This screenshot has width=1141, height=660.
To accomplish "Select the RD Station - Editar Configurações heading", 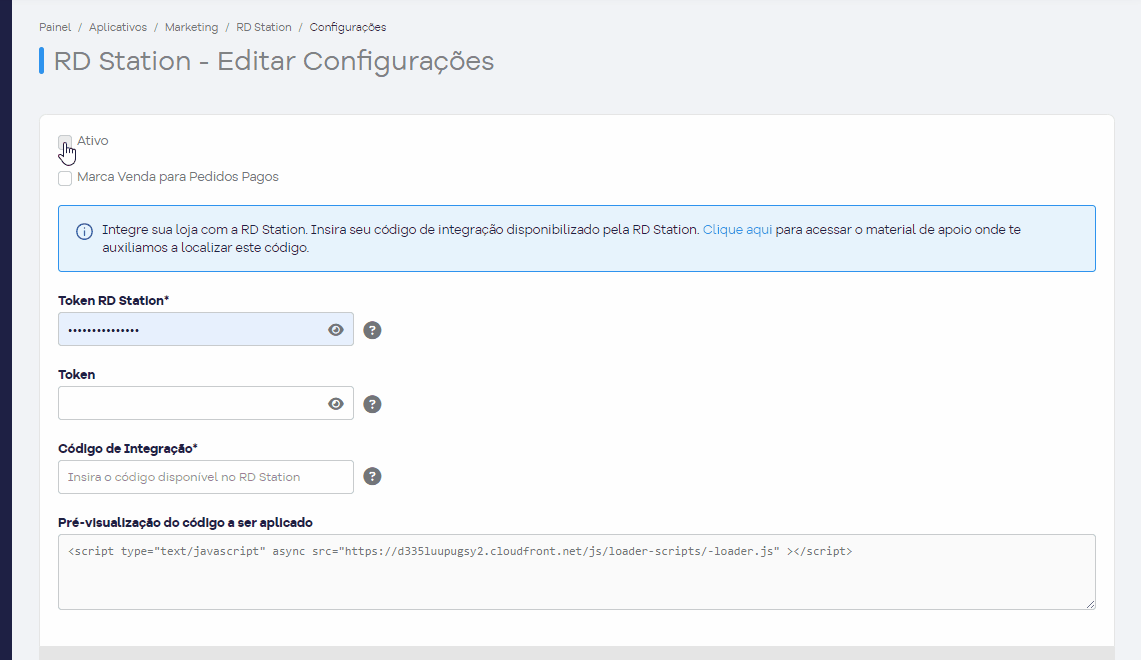I will pyautogui.click(x=274, y=61).
